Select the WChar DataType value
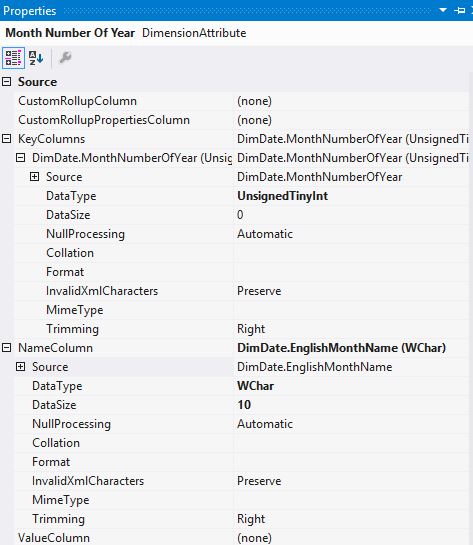 (x=255, y=386)
